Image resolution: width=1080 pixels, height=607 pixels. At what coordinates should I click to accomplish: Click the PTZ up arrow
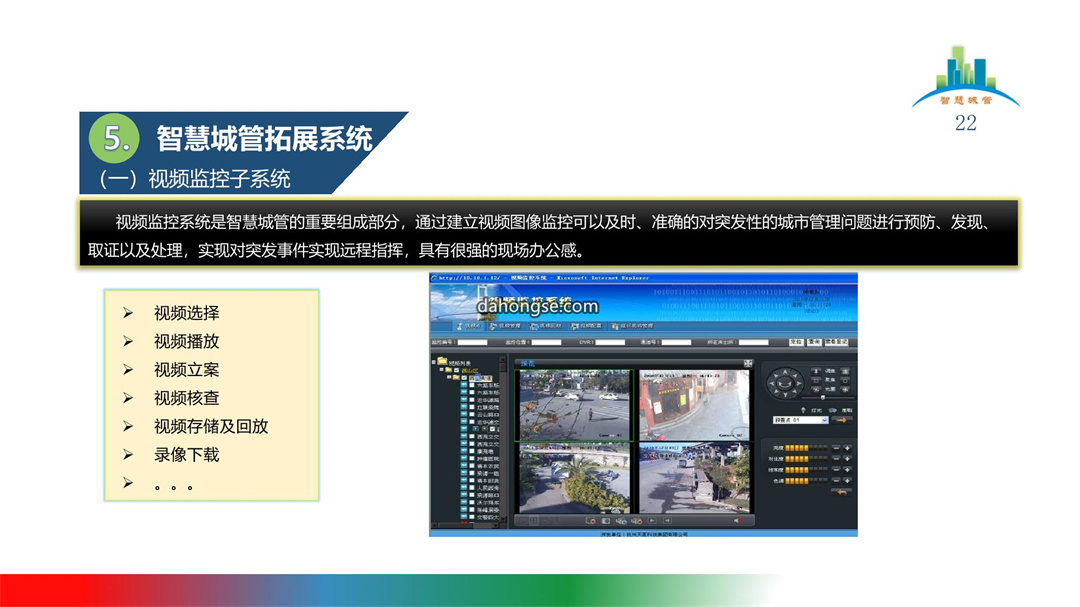tap(785, 372)
